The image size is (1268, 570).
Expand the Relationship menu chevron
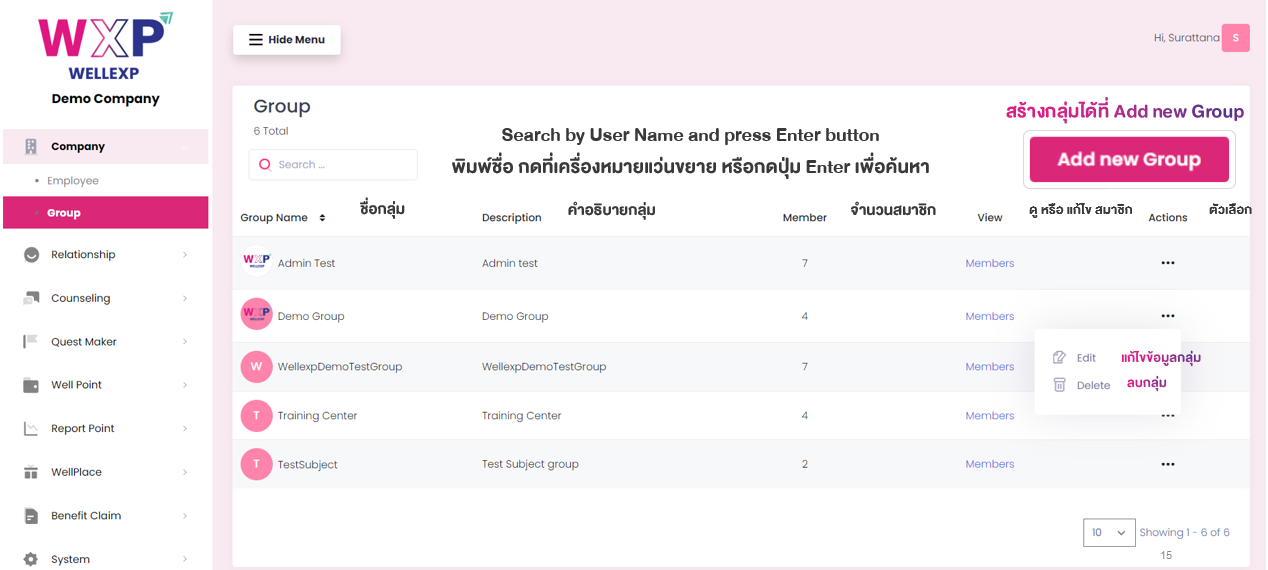point(185,255)
